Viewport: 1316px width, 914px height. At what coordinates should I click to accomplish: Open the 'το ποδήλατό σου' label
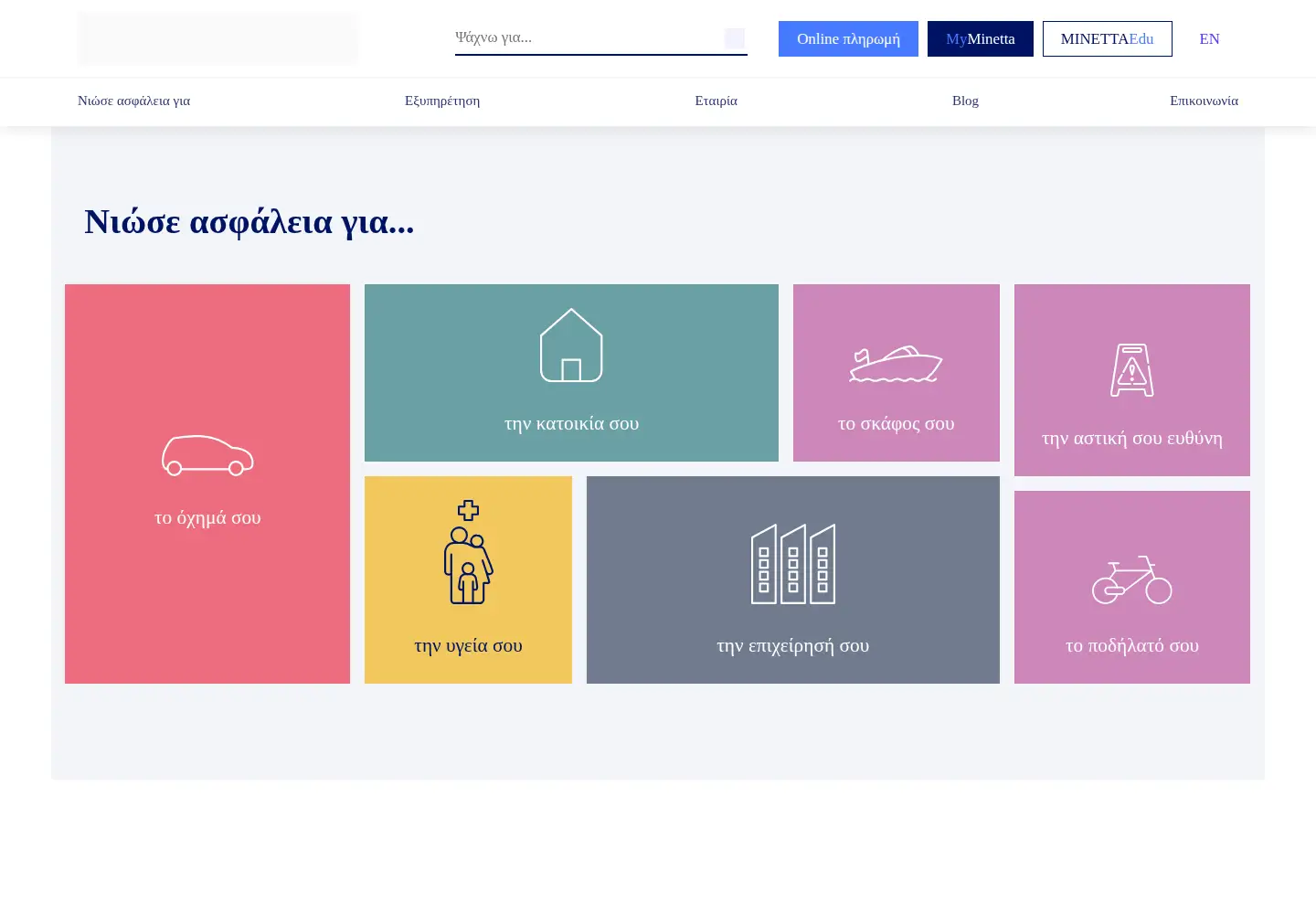1131,645
